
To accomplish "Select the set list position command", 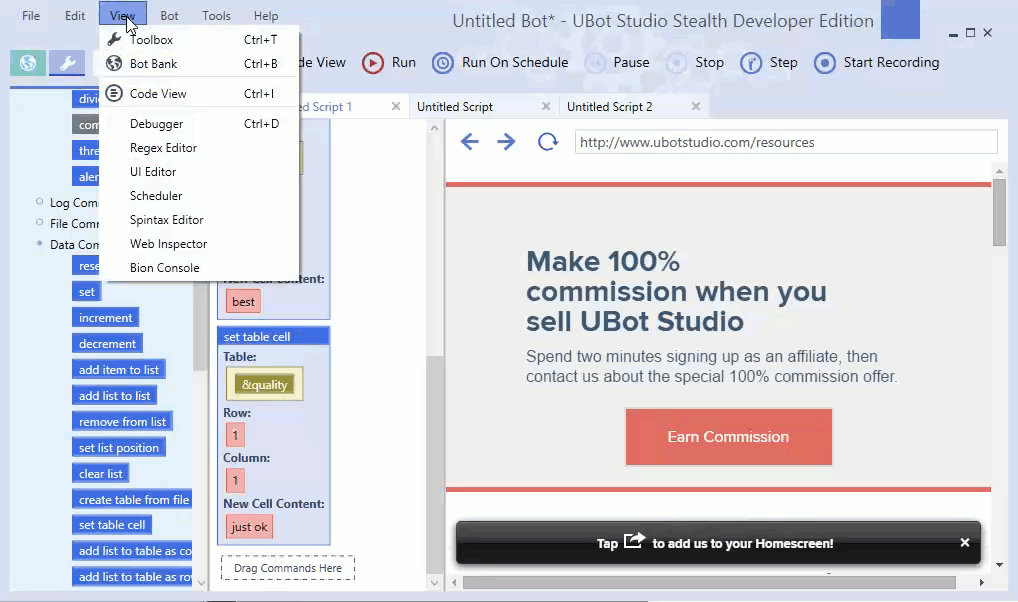I will pos(119,447).
